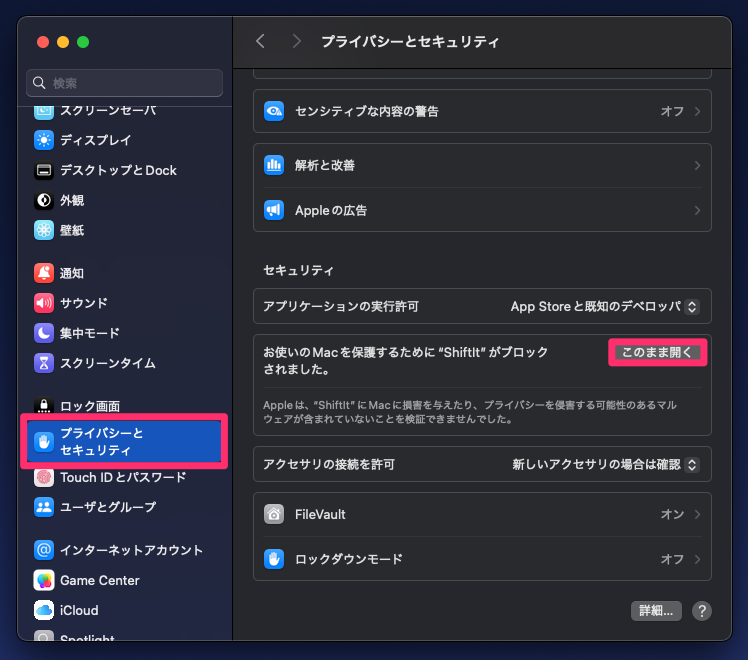This screenshot has height=660, width=748.
Task: Open the アクセサリの接続を許可 popup menu
Action: [x=605, y=464]
